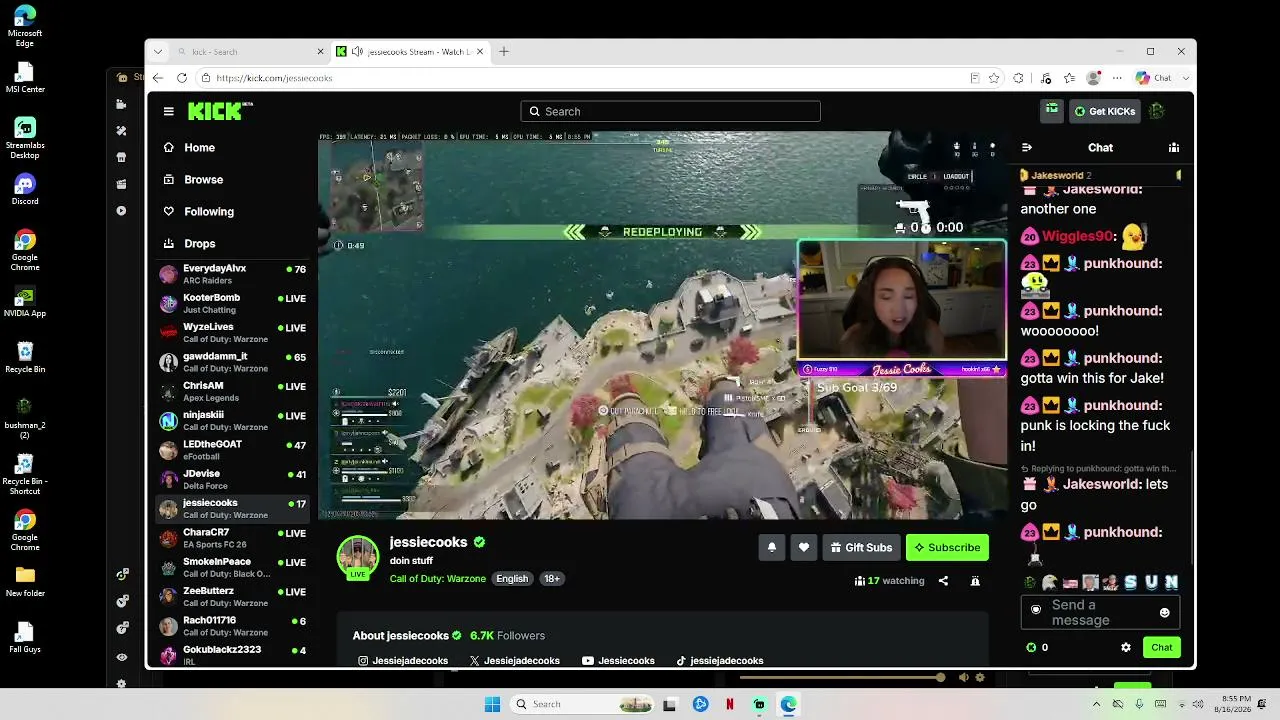Image resolution: width=1280 pixels, height=720 pixels.
Task: Open Netflix from the taskbar
Action: pos(730,704)
